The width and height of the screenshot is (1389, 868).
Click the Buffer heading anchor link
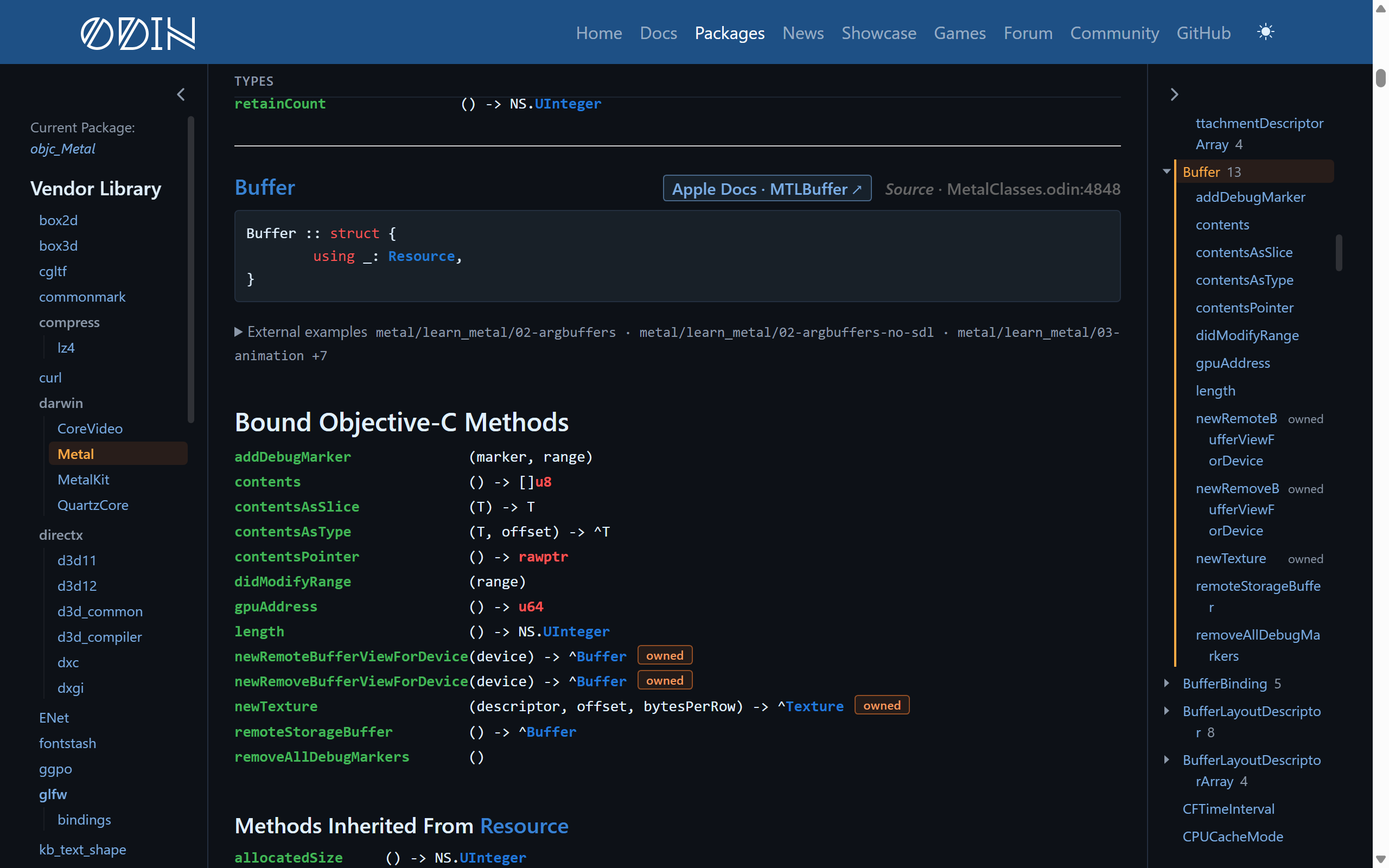(265, 187)
